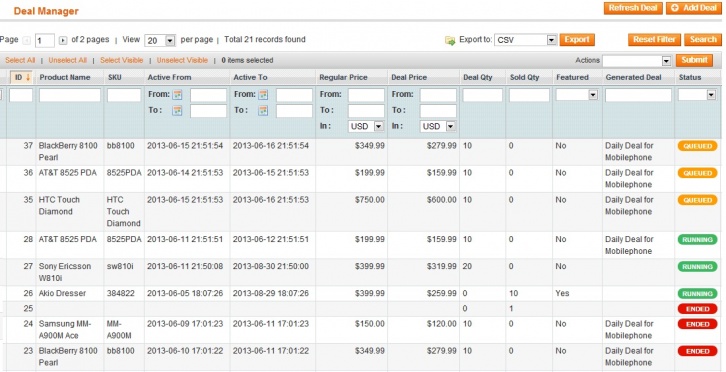Click the Active From 'From' date field
The image size is (726, 372).
[x=208, y=95]
